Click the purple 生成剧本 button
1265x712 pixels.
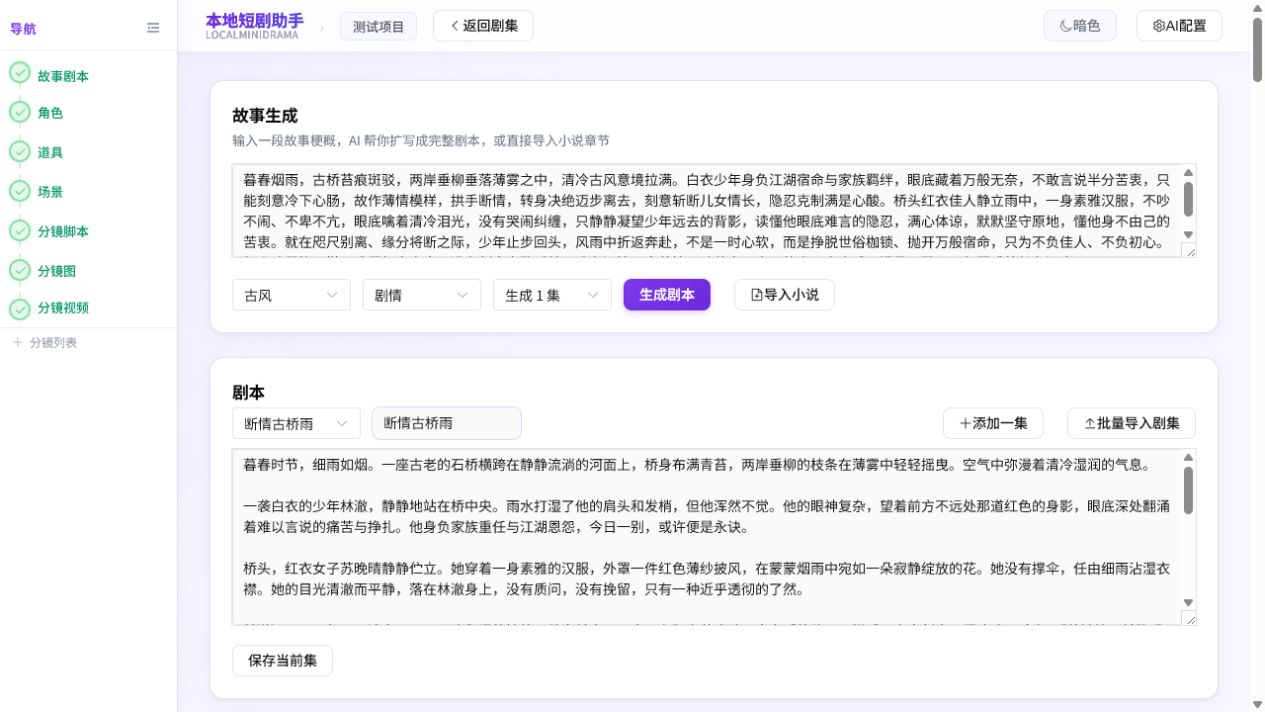(667, 295)
